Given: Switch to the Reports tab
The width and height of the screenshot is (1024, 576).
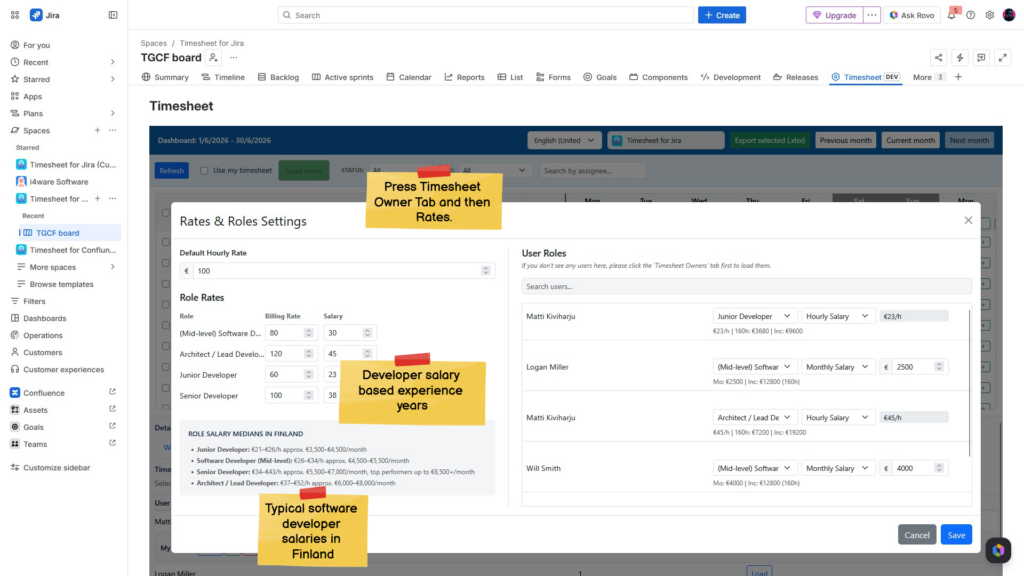Looking at the screenshot, I should point(464,77).
